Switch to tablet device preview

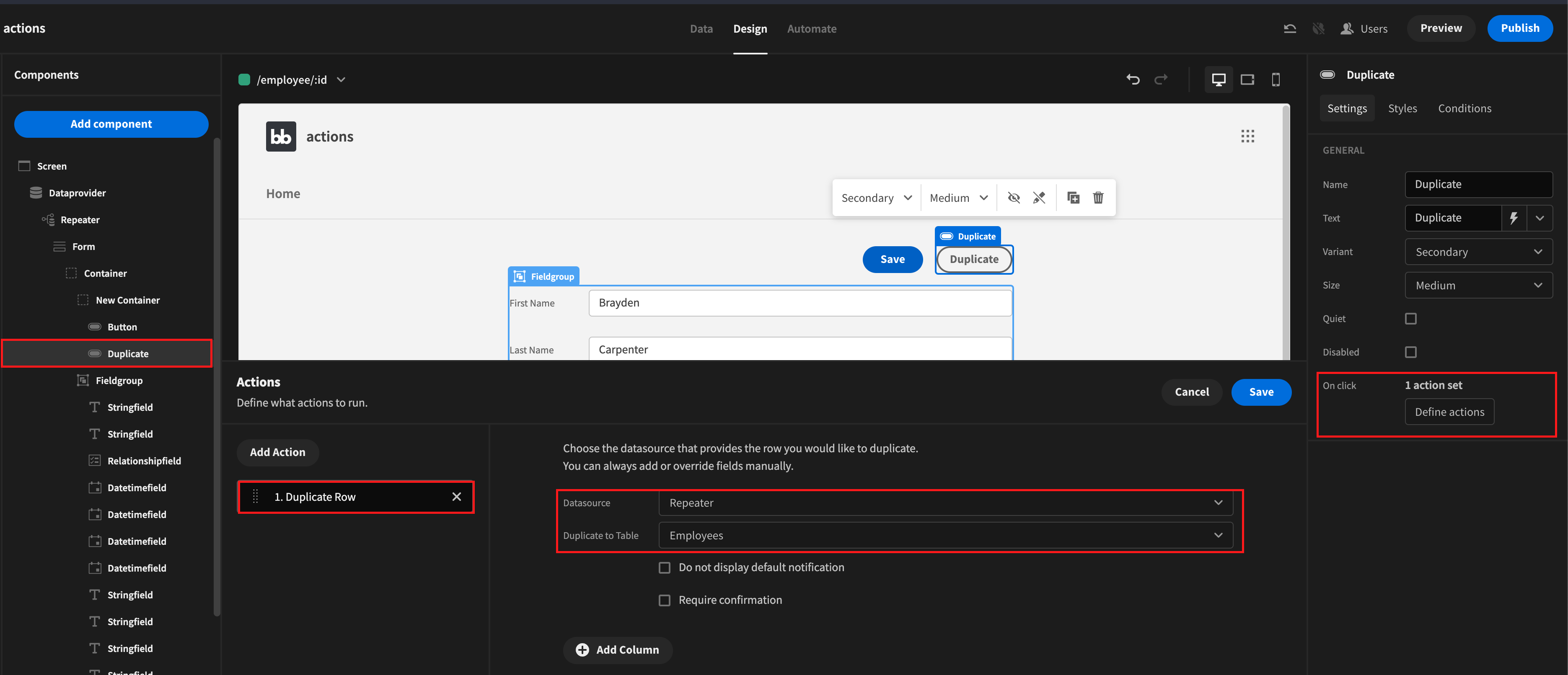coord(1247,80)
